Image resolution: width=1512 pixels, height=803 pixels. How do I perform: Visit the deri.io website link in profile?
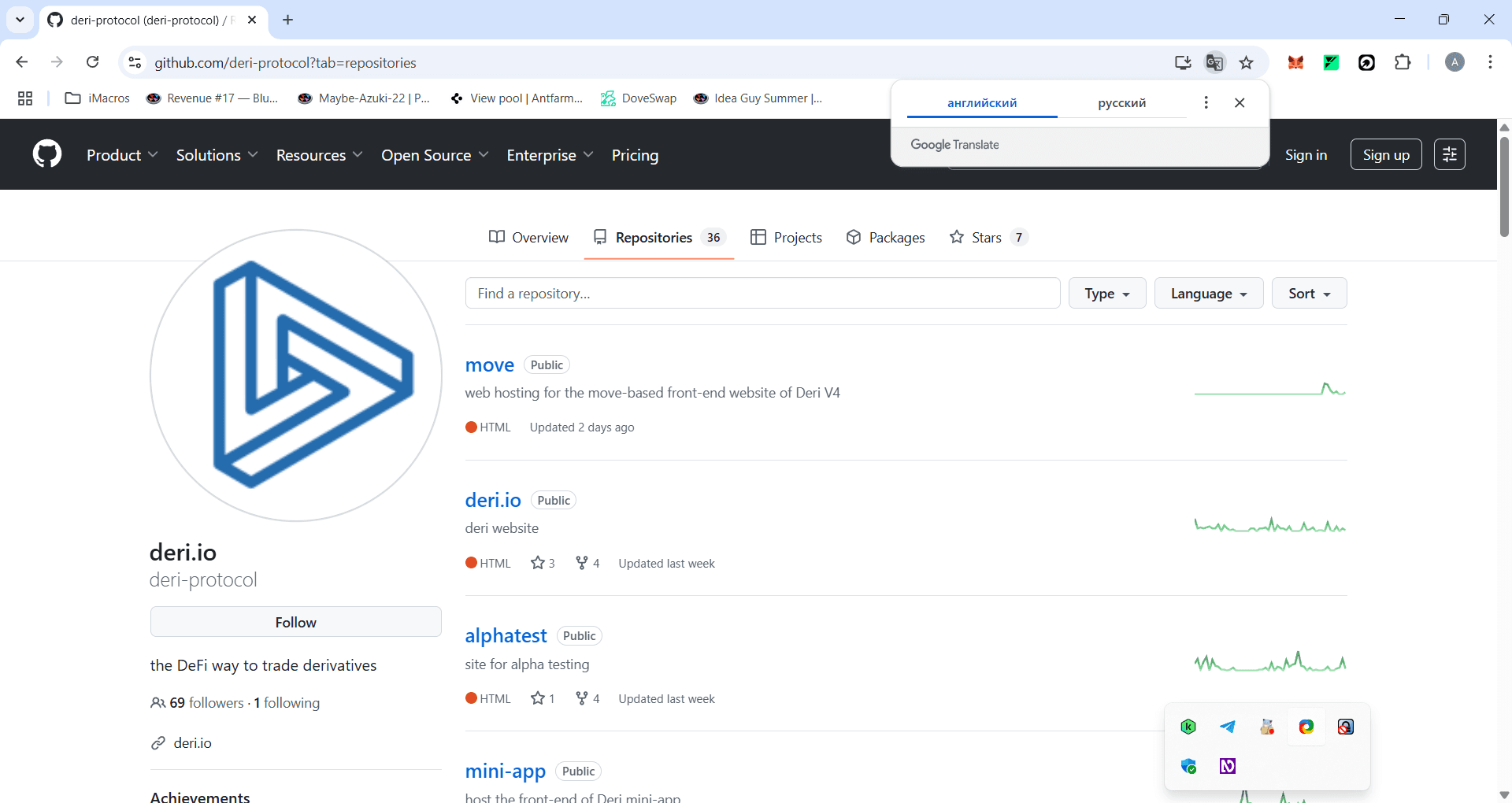[192, 742]
